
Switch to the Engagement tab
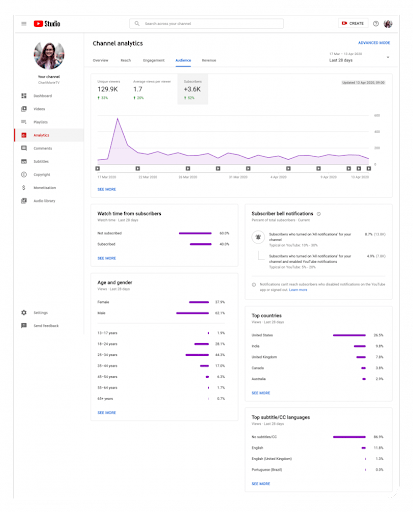click(x=154, y=60)
